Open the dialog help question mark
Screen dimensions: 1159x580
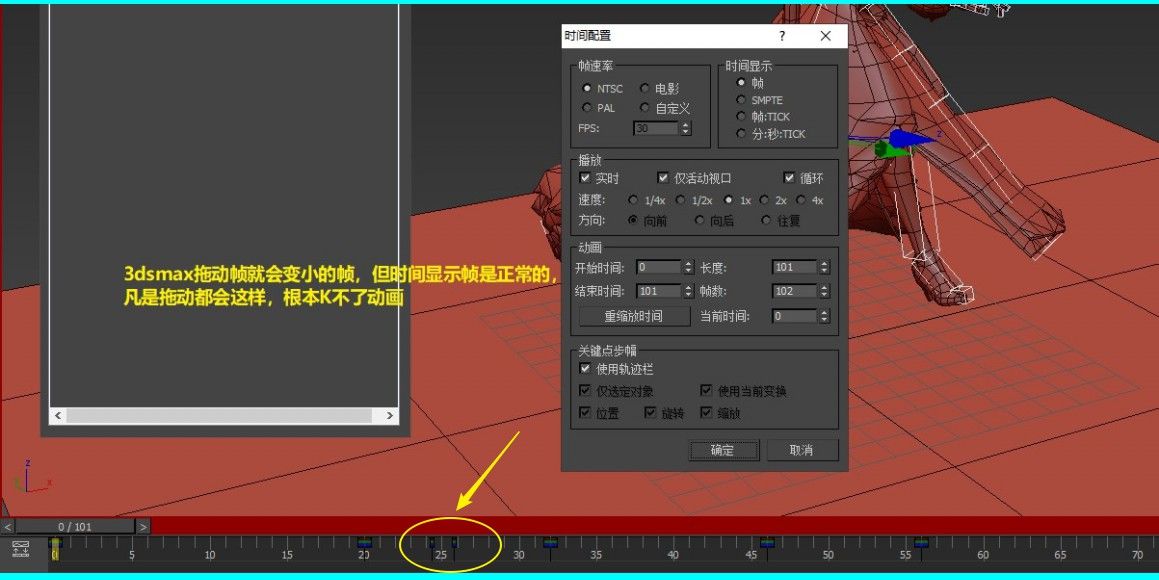point(782,35)
